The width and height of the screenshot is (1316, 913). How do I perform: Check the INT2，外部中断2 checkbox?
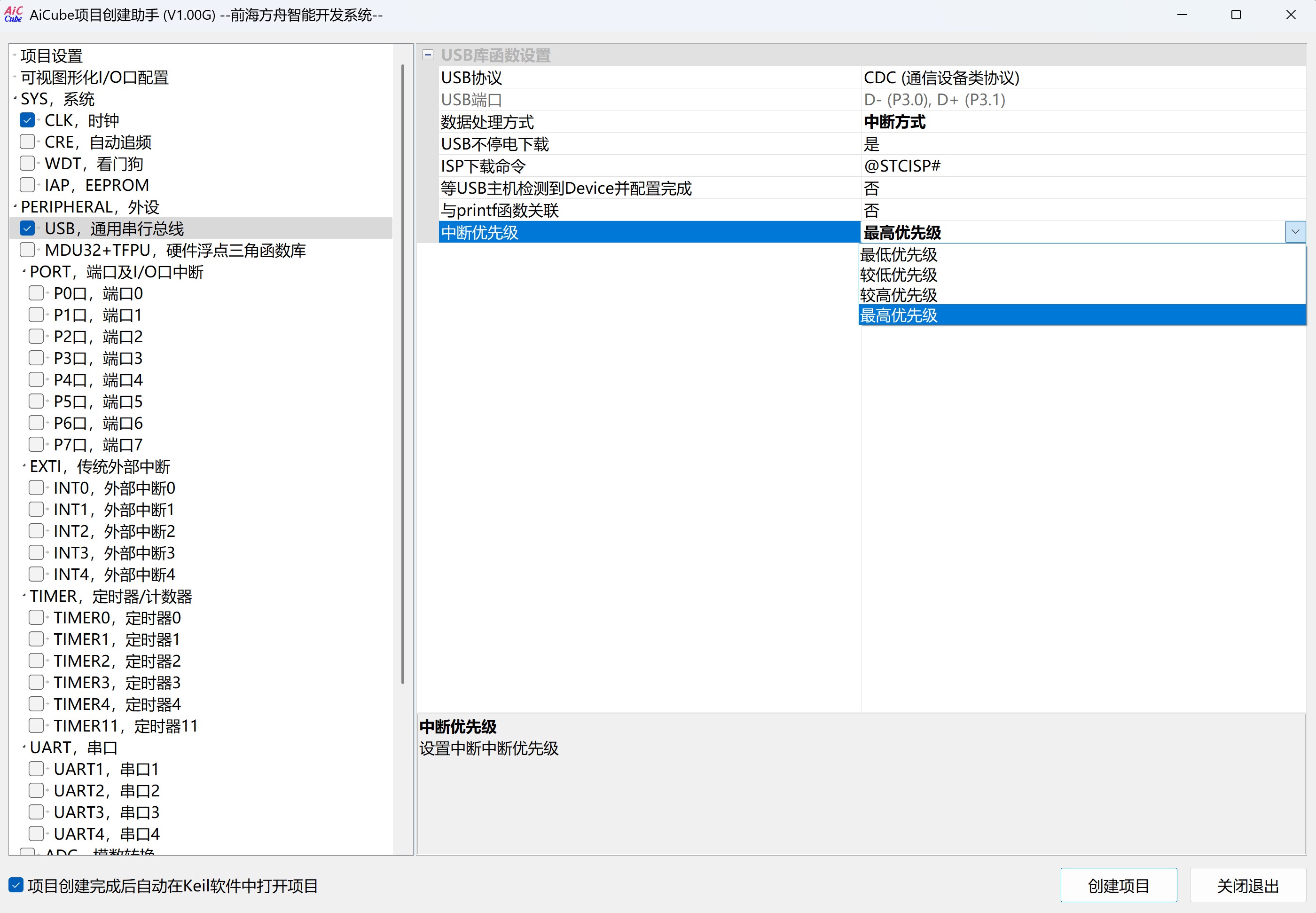click(x=36, y=531)
